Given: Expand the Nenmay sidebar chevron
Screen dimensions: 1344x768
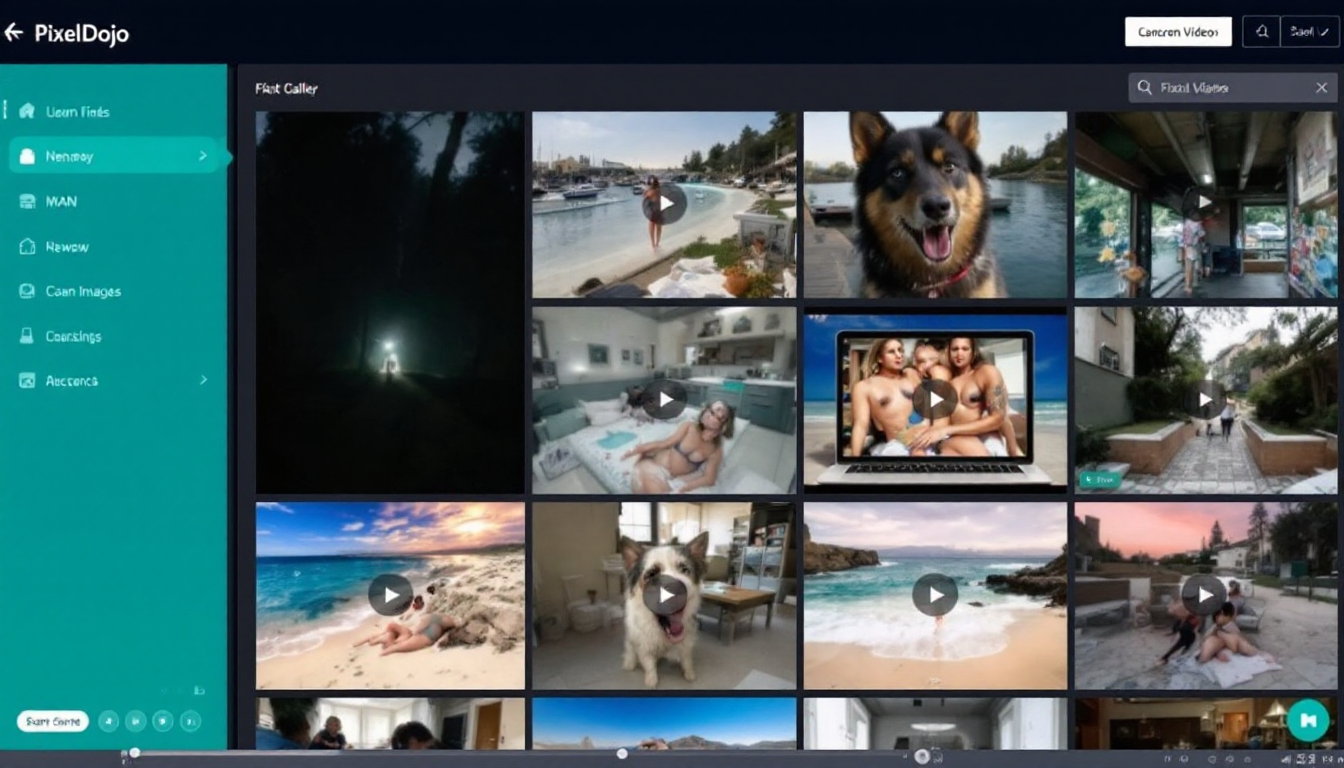Looking at the screenshot, I should (203, 156).
